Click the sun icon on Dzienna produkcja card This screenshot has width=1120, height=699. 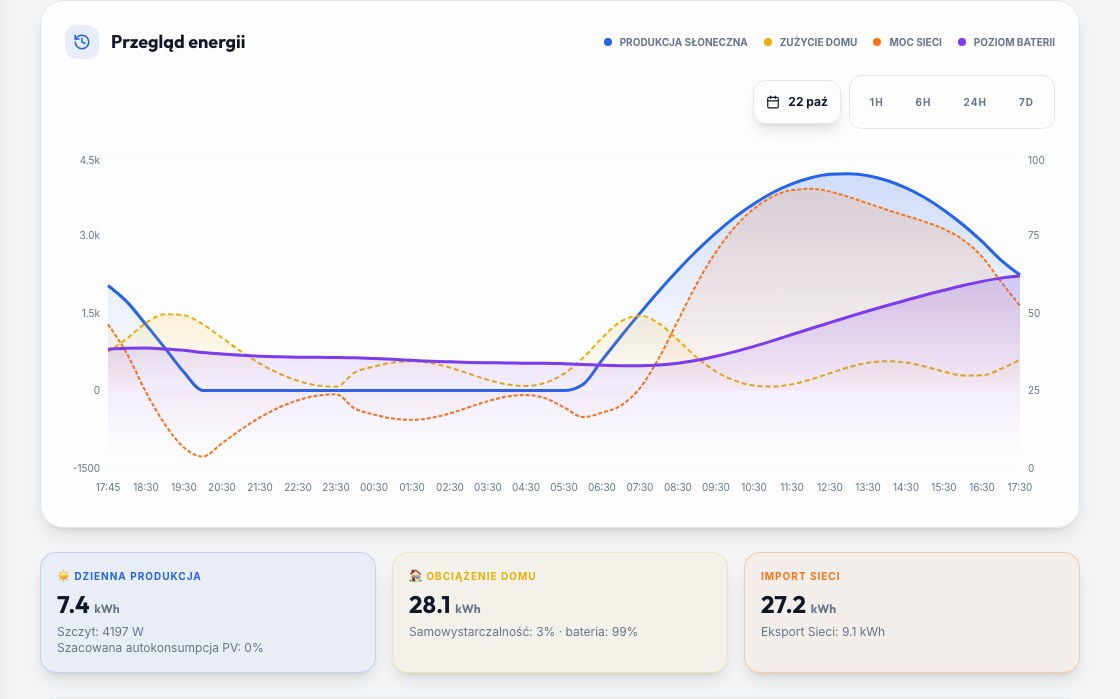64,575
